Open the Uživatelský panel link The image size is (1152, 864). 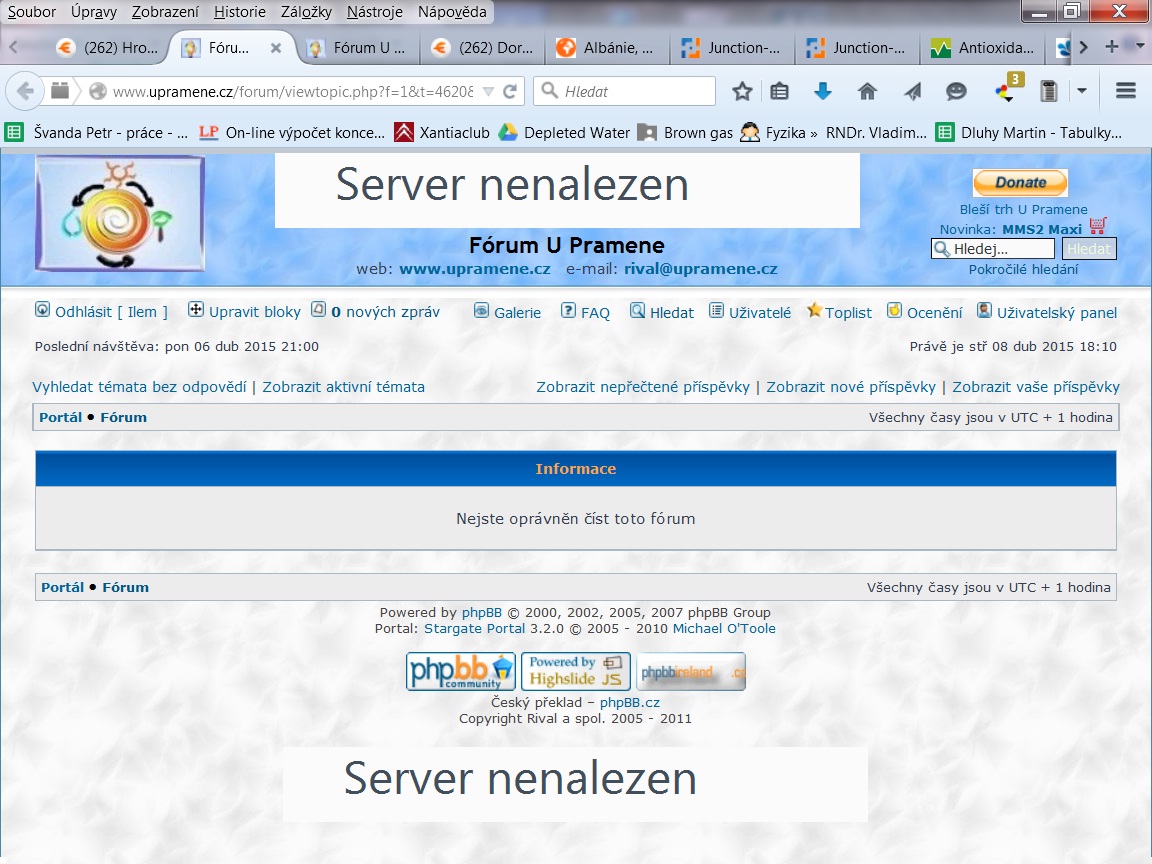[x=1056, y=313]
